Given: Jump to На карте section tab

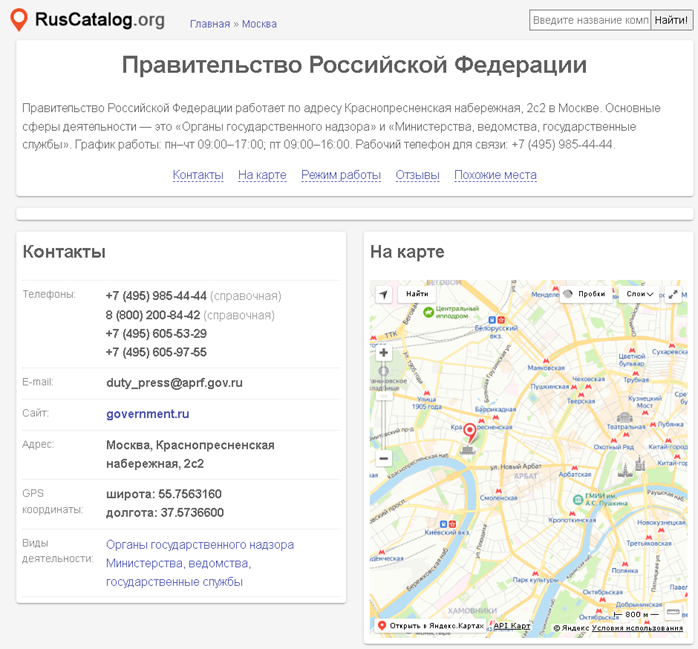Looking at the screenshot, I should click(262, 175).
